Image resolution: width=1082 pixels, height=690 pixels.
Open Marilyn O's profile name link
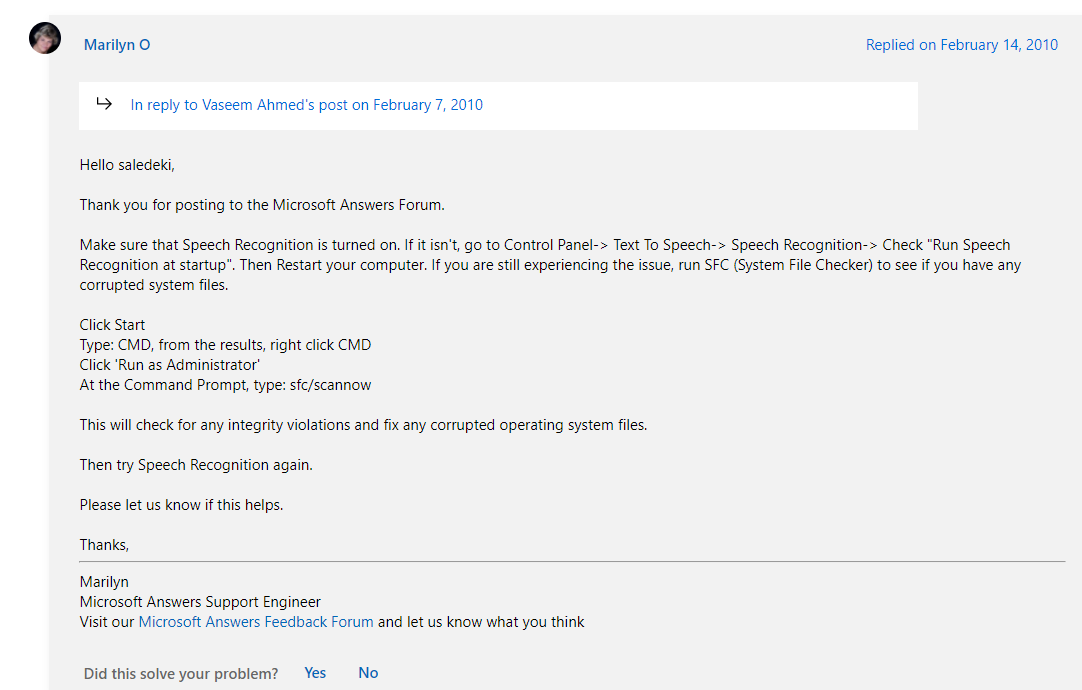pyautogui.click(x=117, y=45)
